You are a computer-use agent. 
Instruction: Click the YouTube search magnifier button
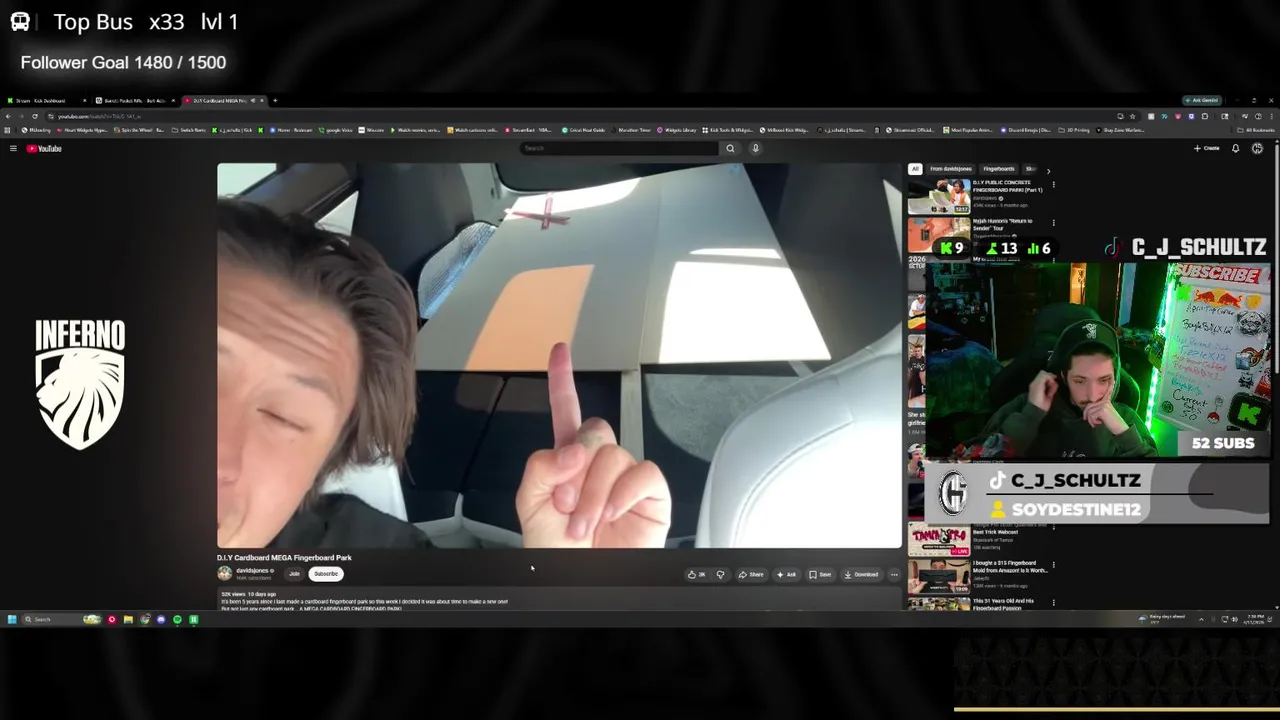coord(730,148)
